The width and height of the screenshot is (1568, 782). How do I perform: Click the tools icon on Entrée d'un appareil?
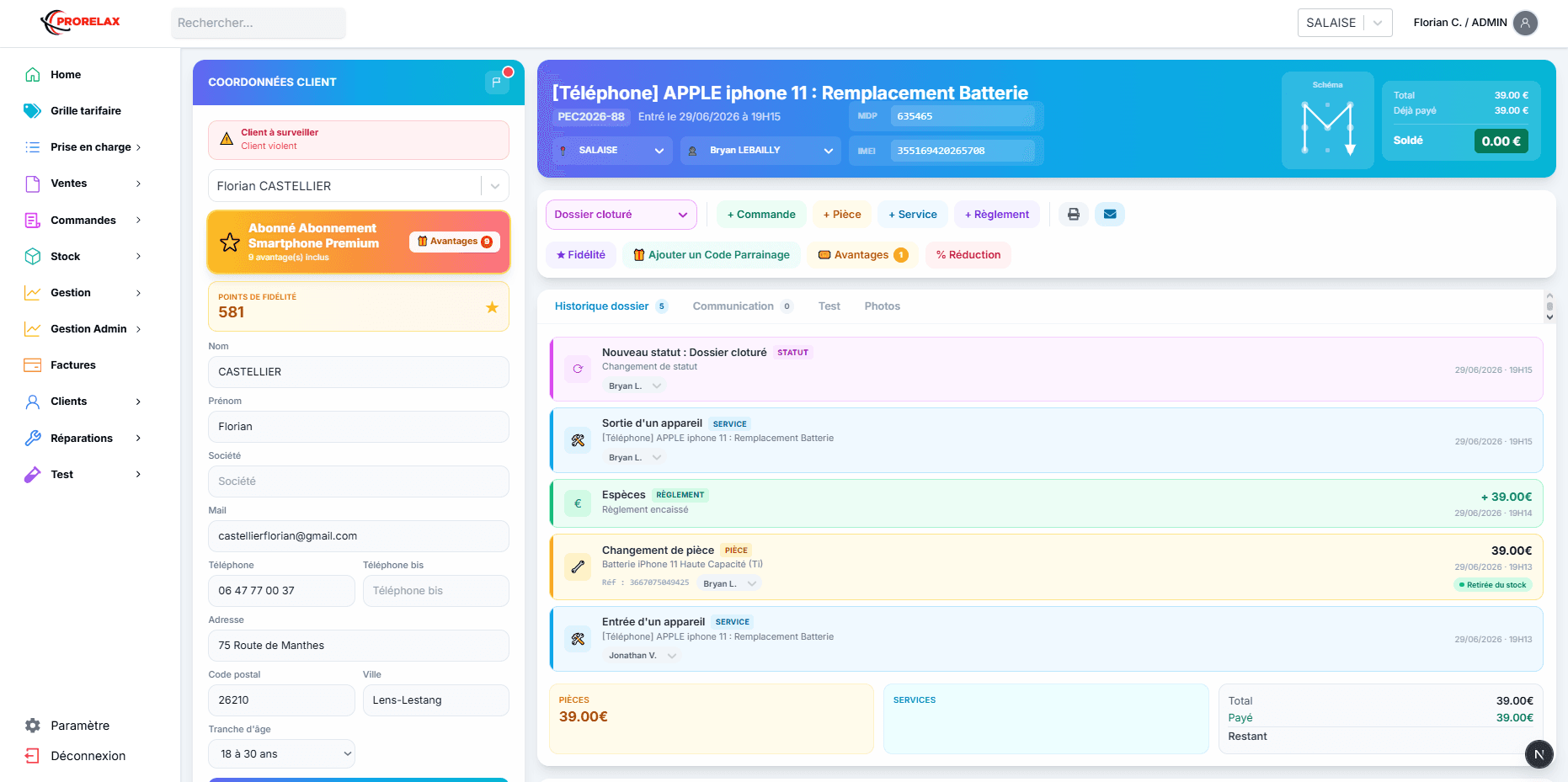click(x=578, y=639)
